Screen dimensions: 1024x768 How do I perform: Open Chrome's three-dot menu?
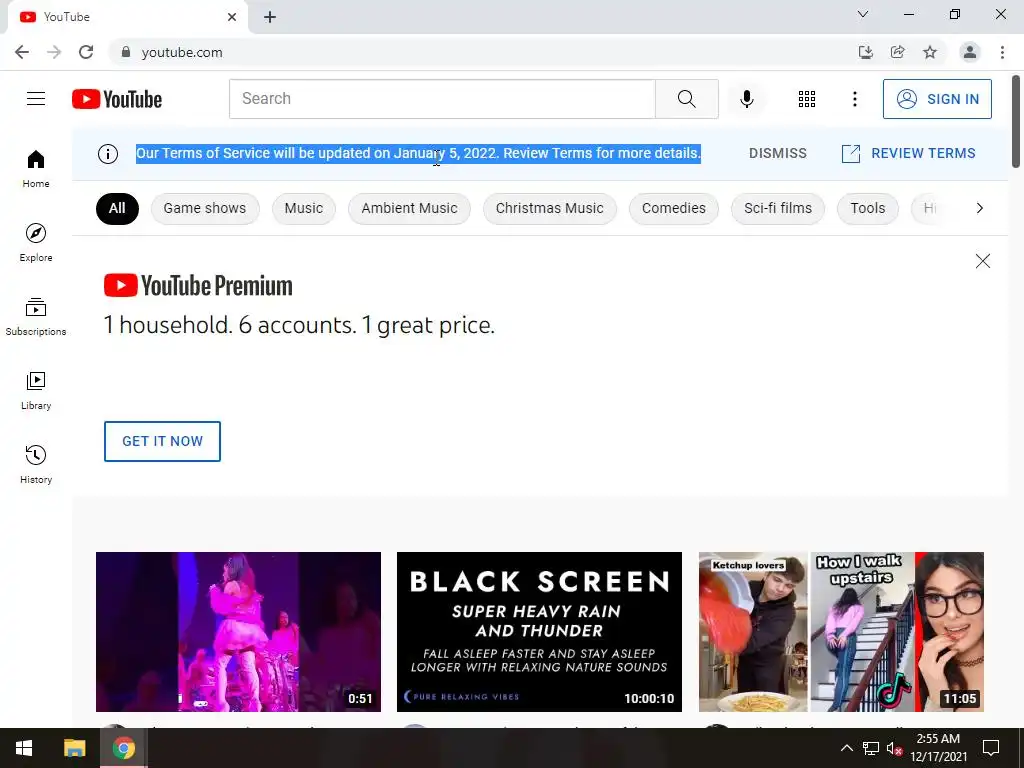pyautogui.click(x=1002, y=52)
